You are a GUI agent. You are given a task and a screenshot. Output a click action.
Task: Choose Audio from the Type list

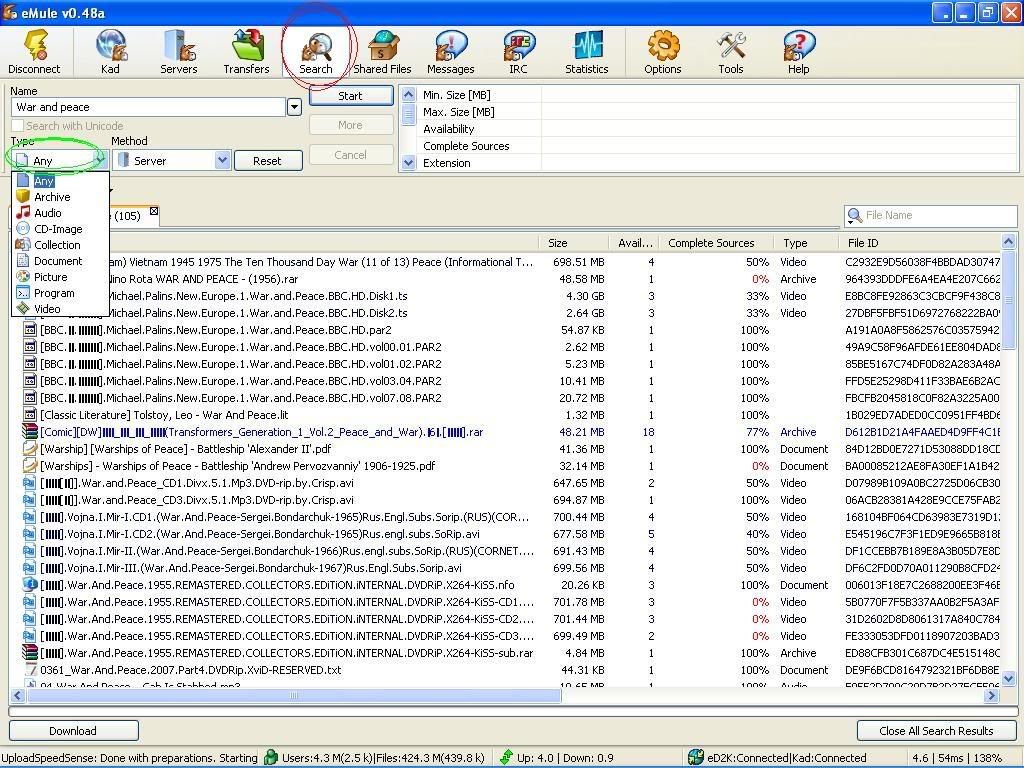tap(47, 213)
